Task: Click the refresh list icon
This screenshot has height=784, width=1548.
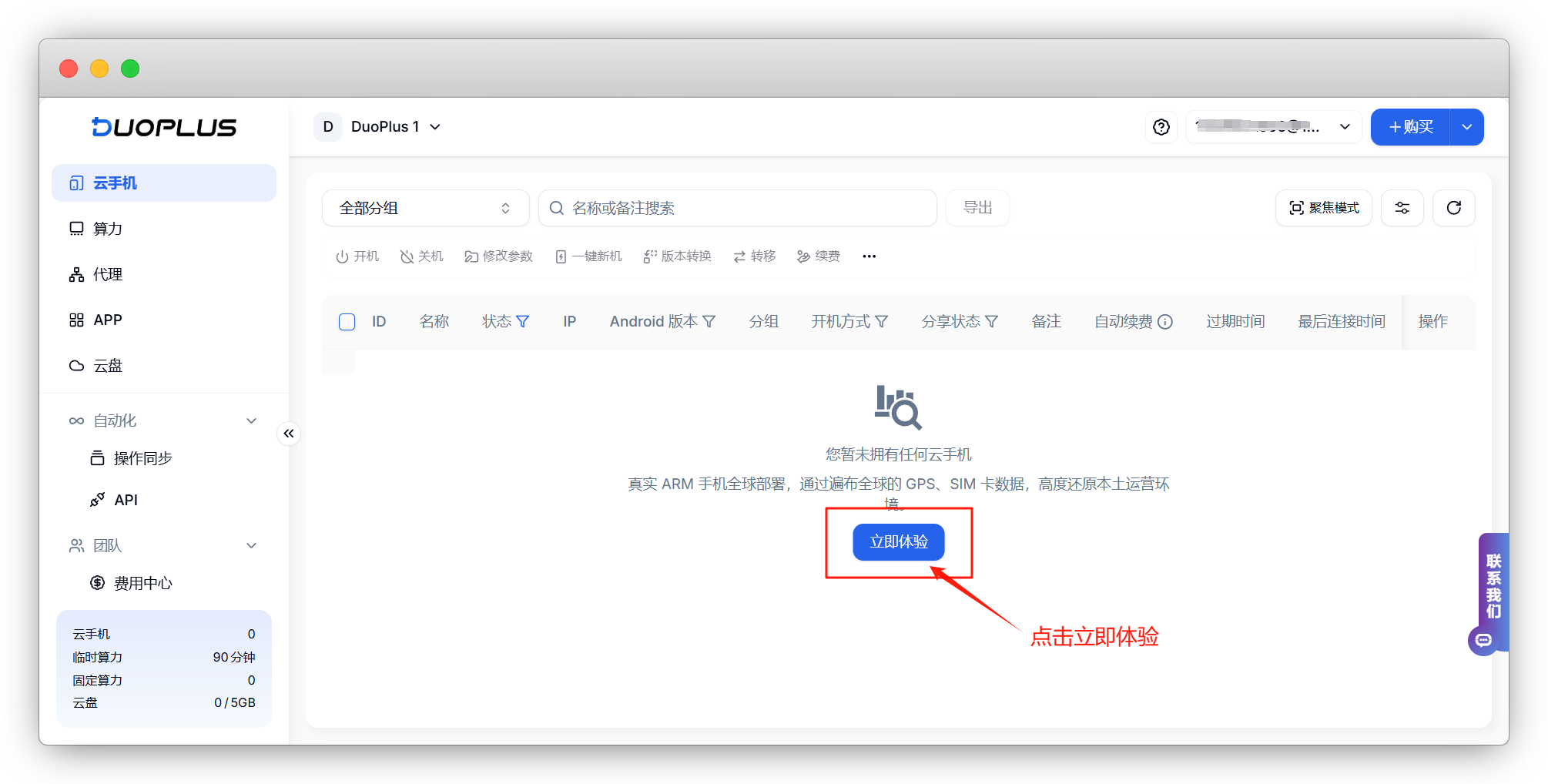Action: pos(1454,208)
